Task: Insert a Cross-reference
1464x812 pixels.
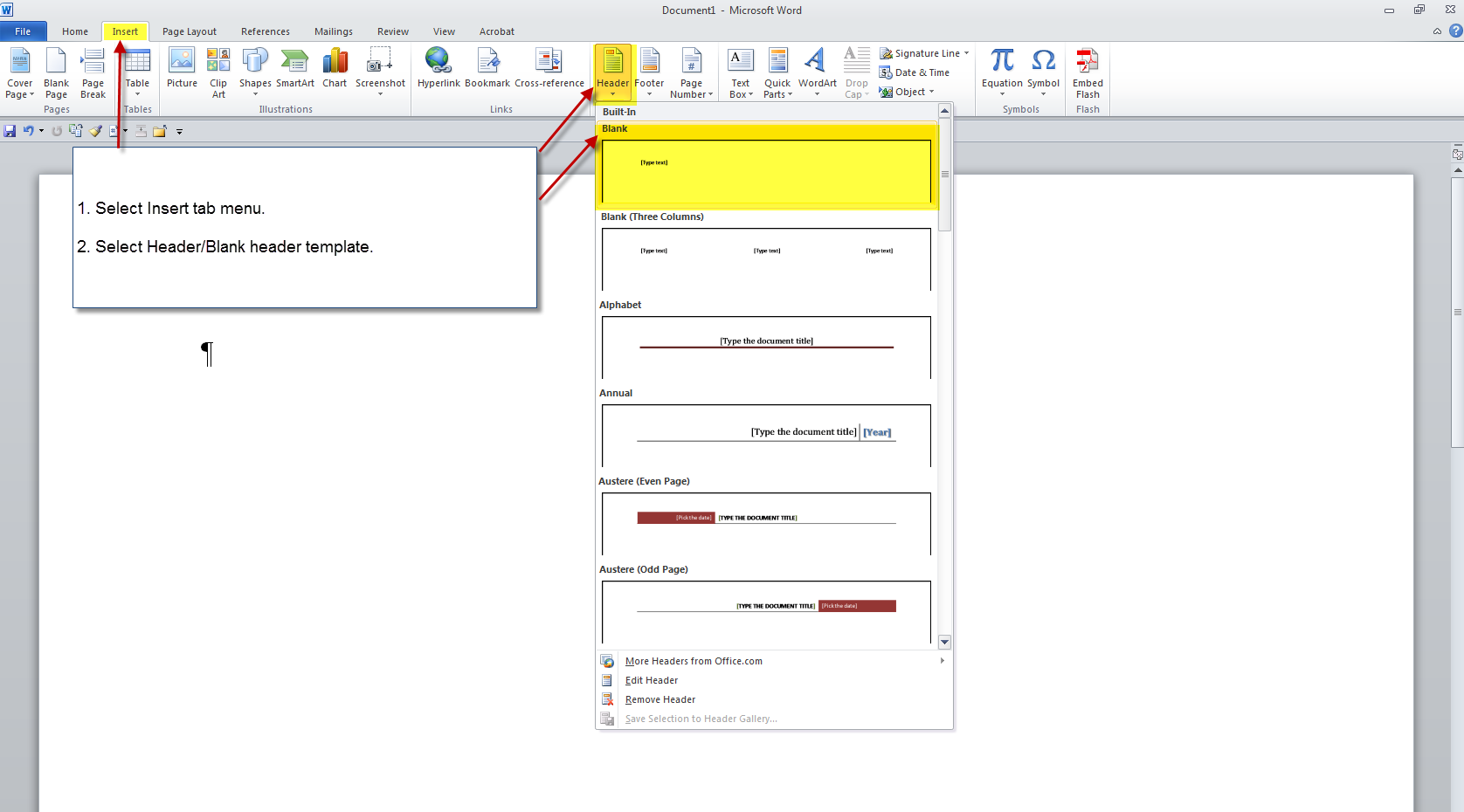Action: [549, 68]
